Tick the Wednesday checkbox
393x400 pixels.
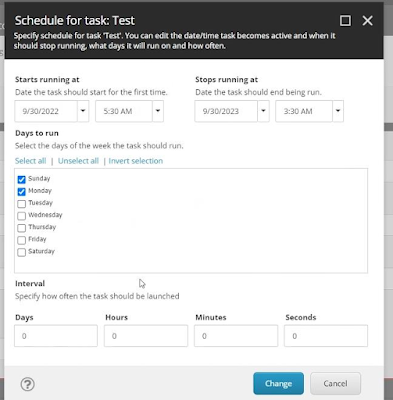pyautogui.click(x=21, y=216)
